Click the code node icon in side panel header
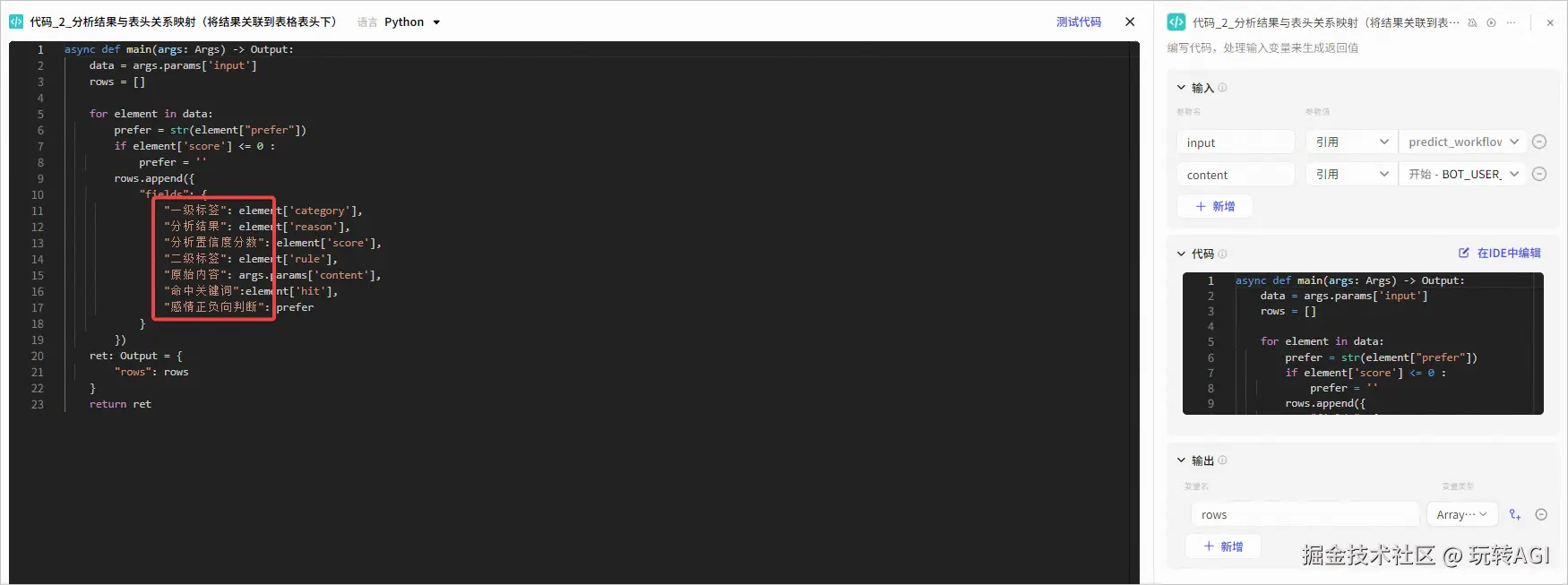1568x585 pixels. [1176, 22]
